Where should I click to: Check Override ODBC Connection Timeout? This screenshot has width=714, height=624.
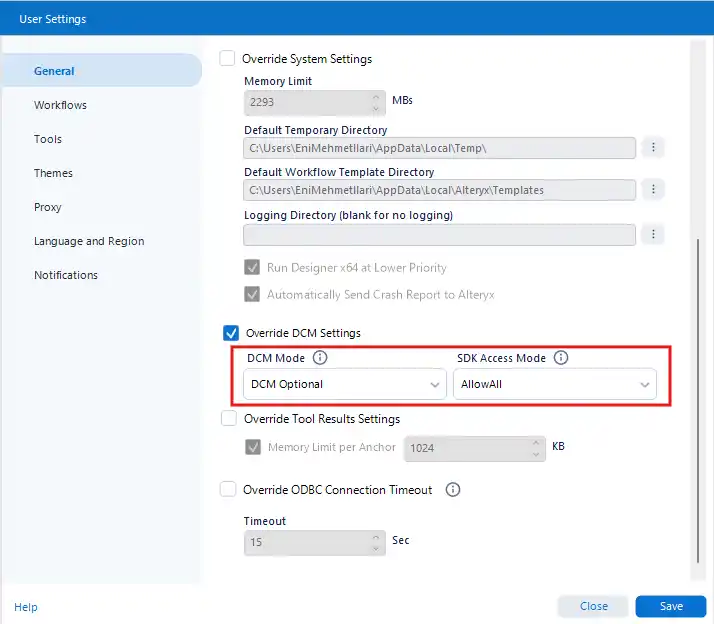coord(228,490)
